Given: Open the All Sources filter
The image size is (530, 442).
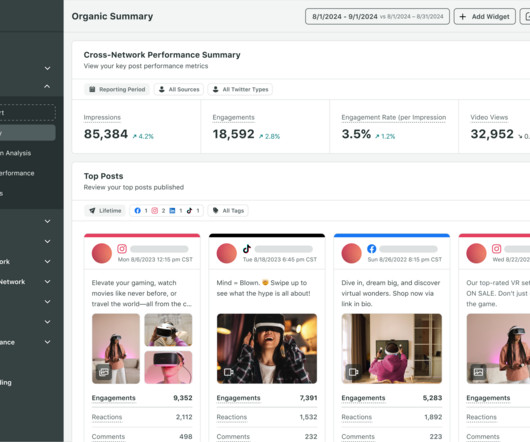Looking at the screenshot, I should pyautogui.click(x=179, y=89).
